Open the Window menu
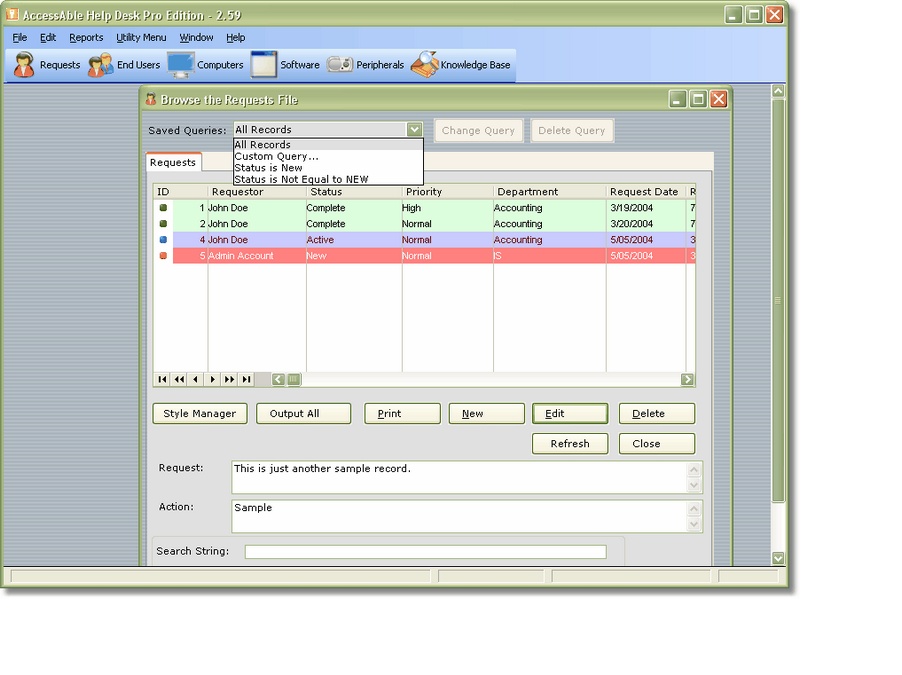Image resolution: width=902 pixels, height=675 pixels. click(196, 37)
